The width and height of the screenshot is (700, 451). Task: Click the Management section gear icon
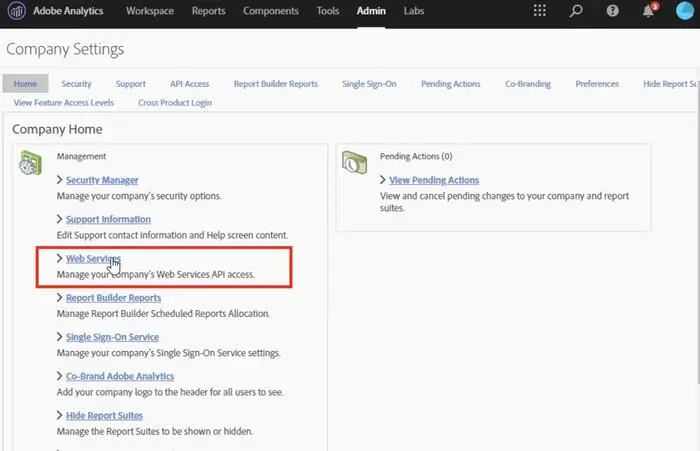30,163
